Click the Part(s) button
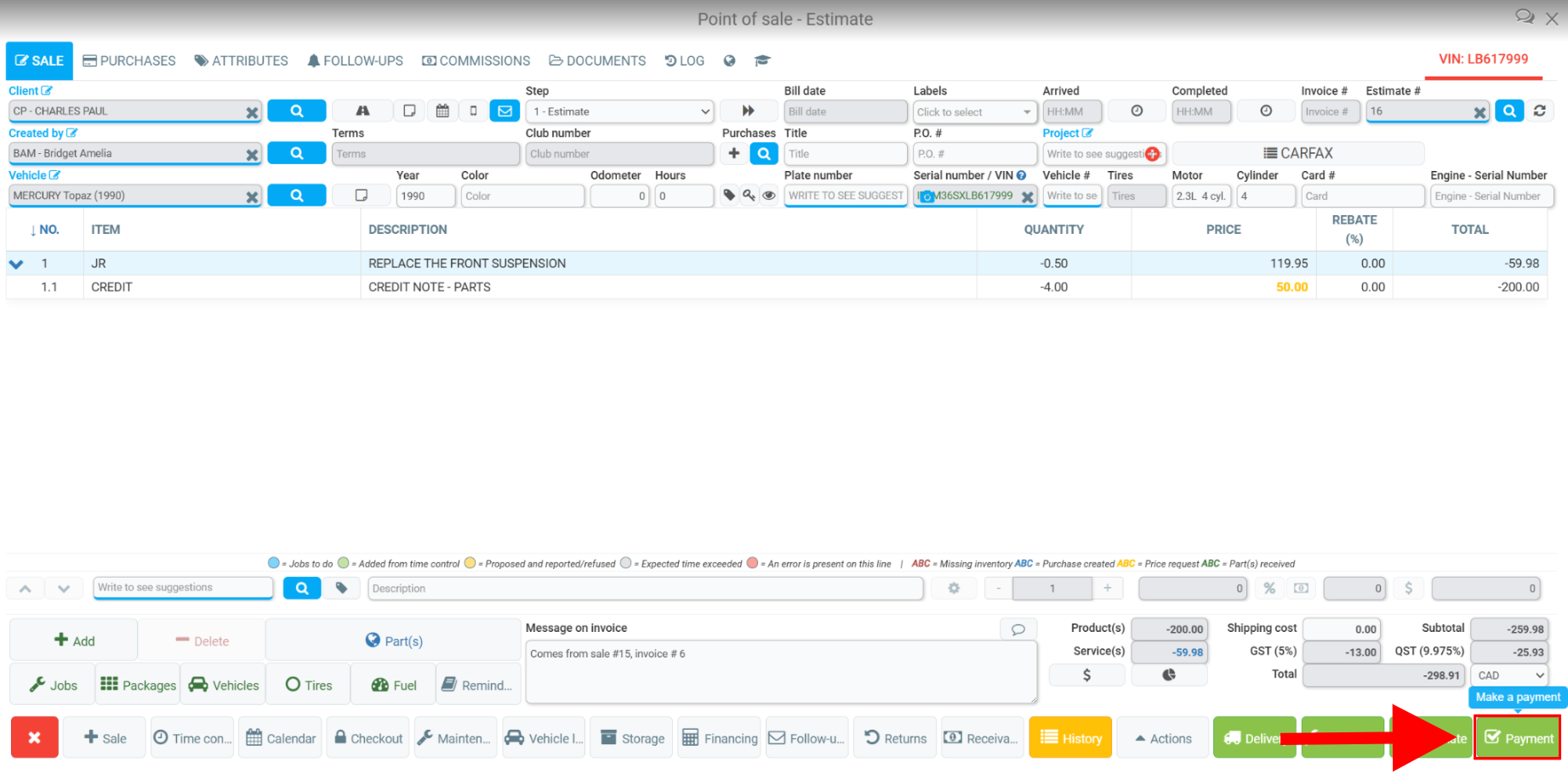This screenshot has height=774, width=1568. 393,640
